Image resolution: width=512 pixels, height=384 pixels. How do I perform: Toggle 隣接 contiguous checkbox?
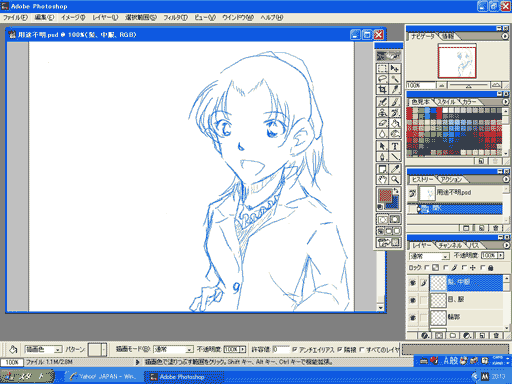click(339, 349)
